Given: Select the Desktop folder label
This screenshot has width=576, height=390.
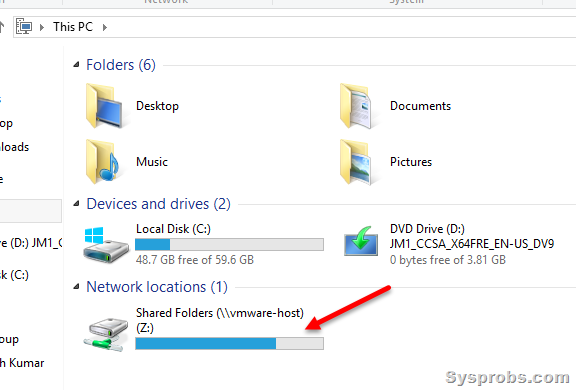Looking at the screenshot, I should pos(157,106).
